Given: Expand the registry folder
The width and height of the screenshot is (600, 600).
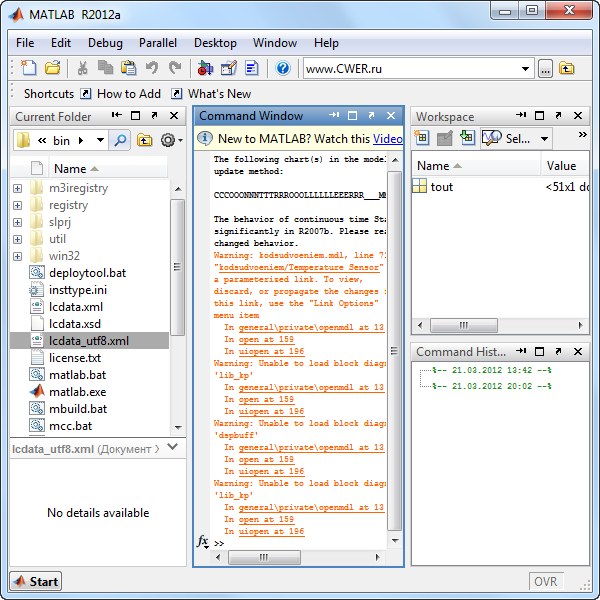Looking at the screenshot, I should pyautogui.click(x=18, y=205).
